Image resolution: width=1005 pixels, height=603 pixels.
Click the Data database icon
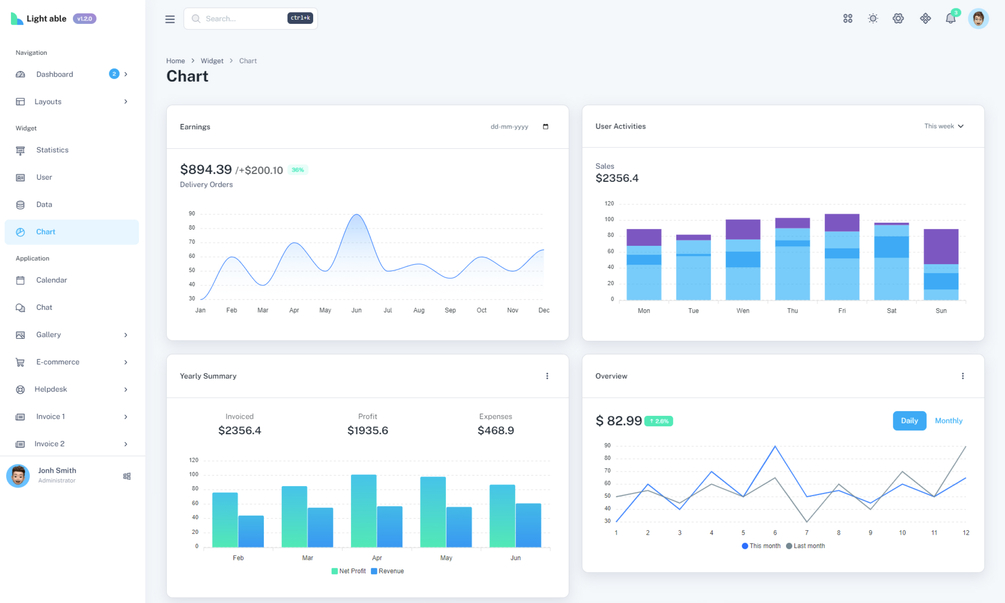click(21, 205)
